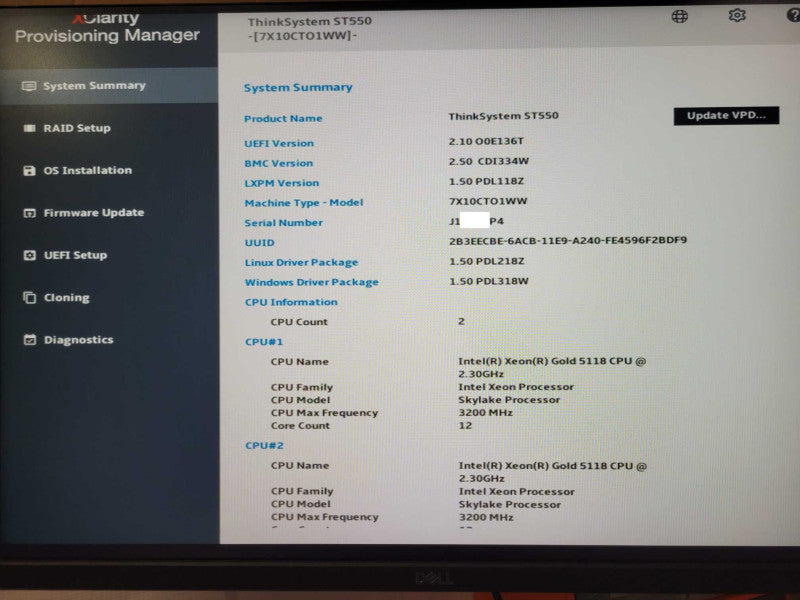This screenshot has height=600, width=800.
Task: Click the Firmware Update icon
Action: (30, 213)
